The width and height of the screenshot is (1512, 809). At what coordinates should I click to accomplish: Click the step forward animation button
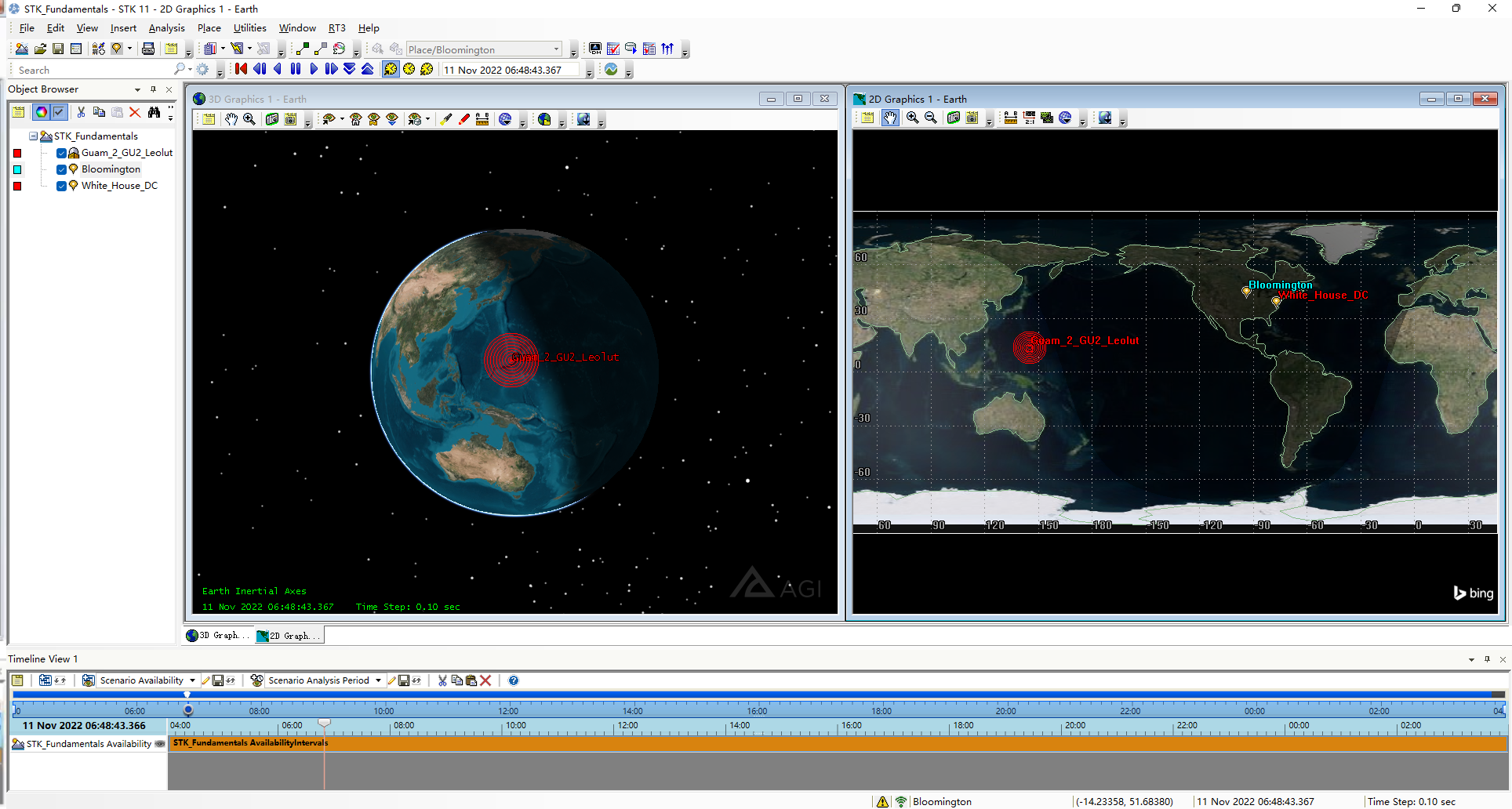331,69
